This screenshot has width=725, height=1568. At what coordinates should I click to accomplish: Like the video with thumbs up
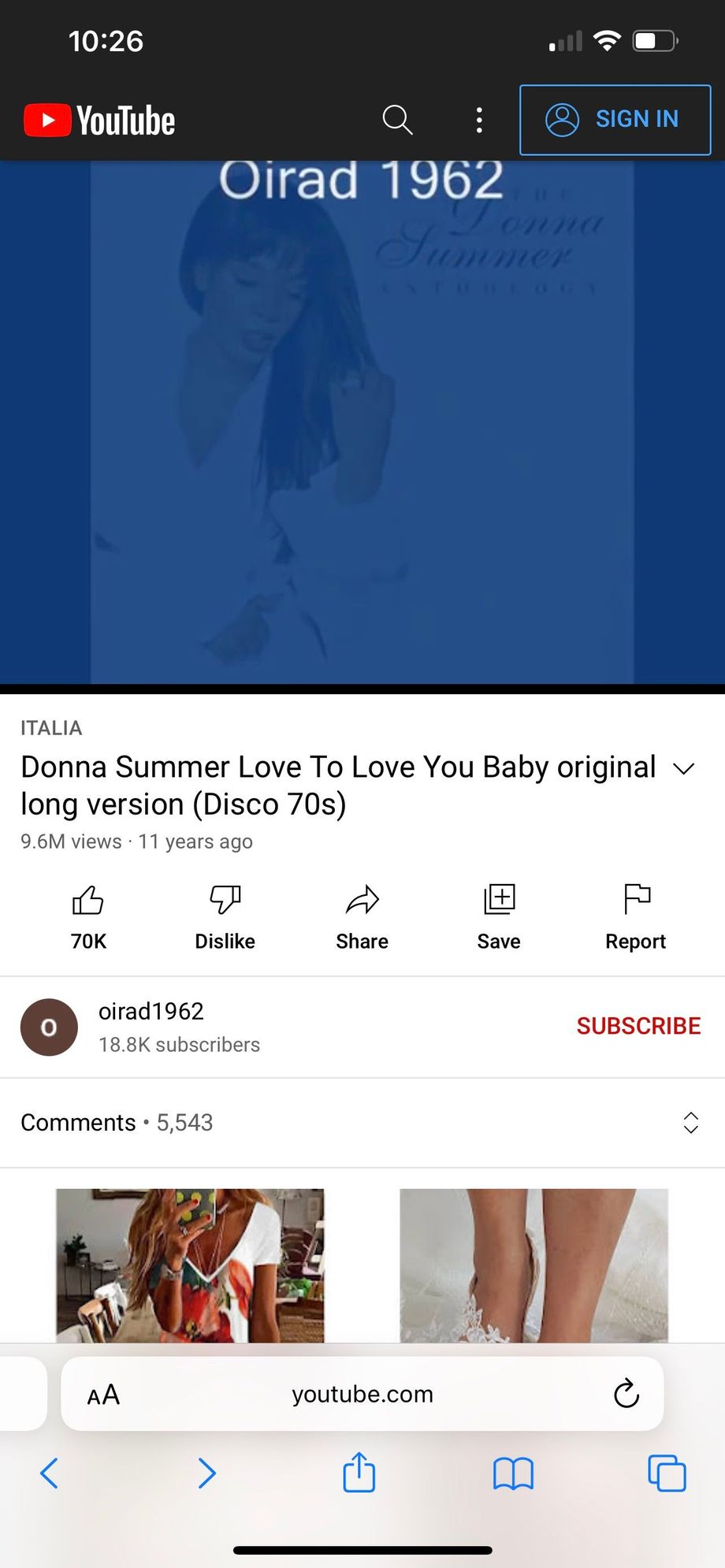coord(88,916)
